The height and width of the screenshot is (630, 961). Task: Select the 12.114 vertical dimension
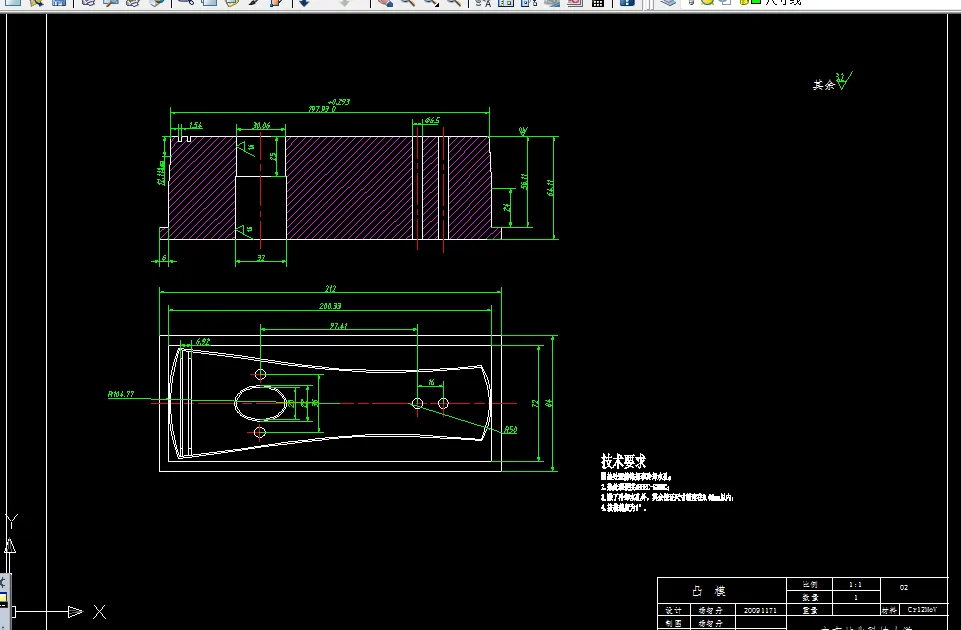pyautogui.click(x=161, y=173)
